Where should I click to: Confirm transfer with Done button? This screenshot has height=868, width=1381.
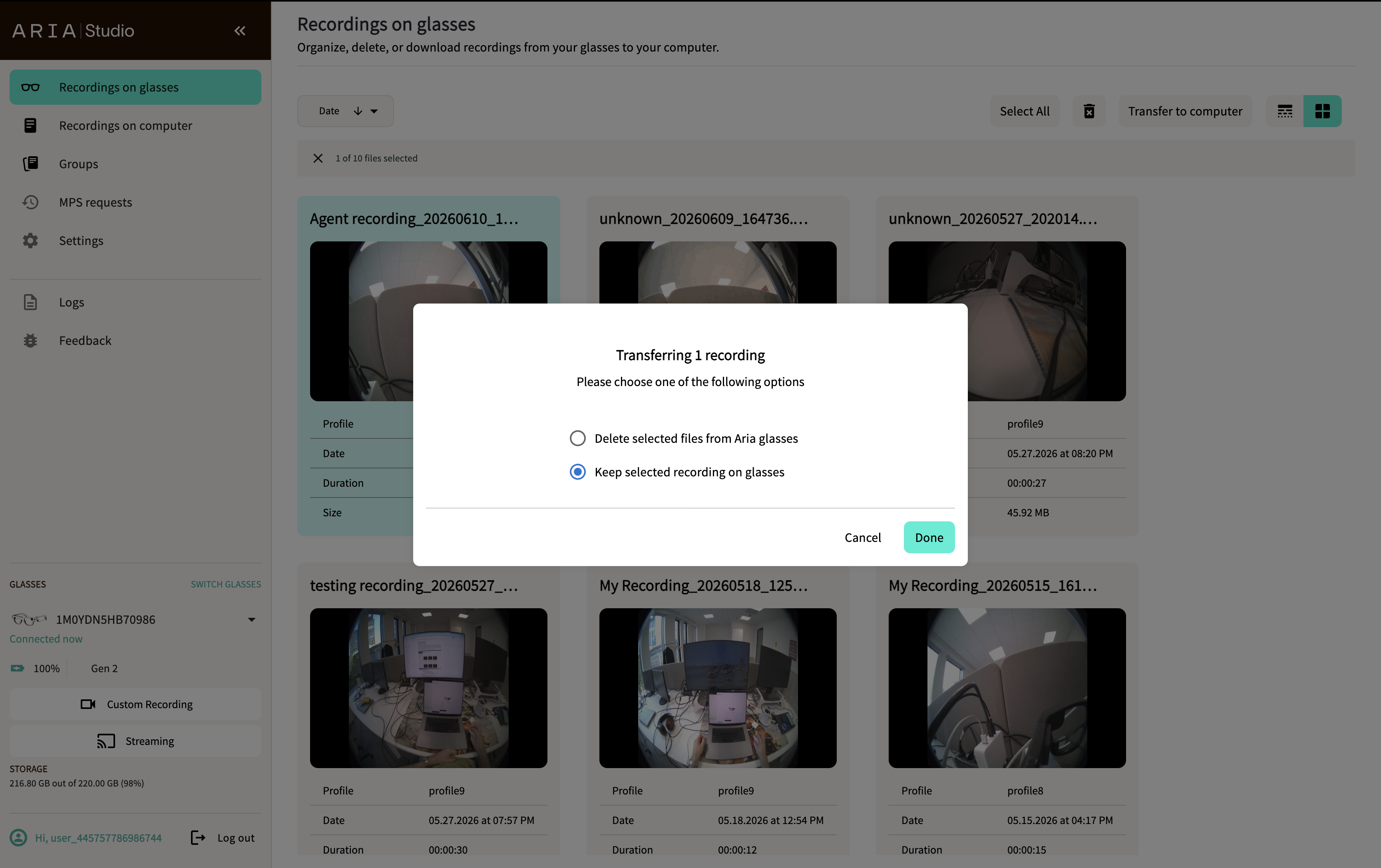[x=929, y=538]
